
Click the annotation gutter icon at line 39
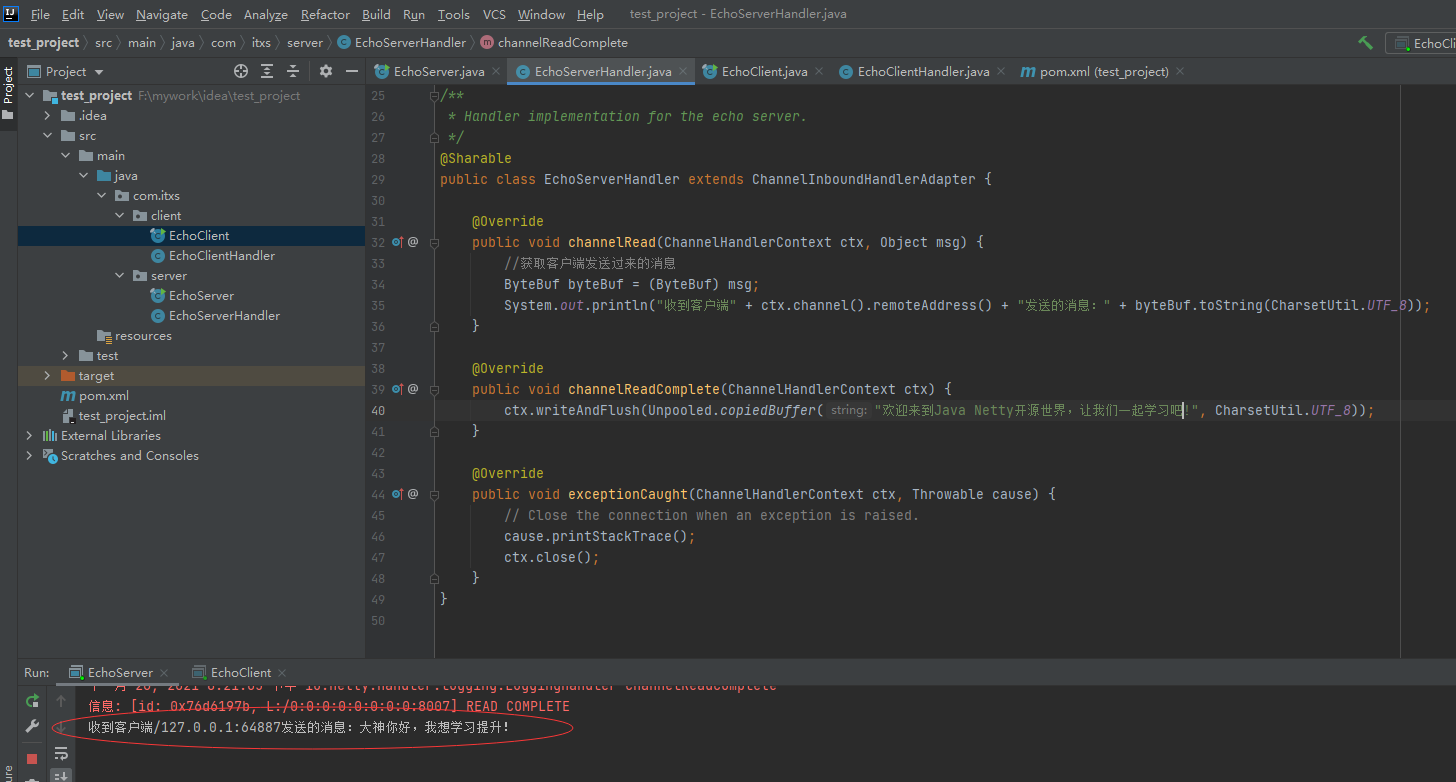pos(413,389)
